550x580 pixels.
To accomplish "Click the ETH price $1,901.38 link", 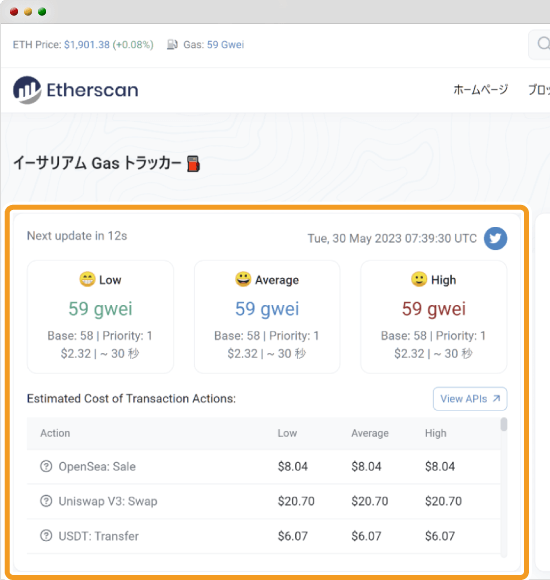I will click(87, 45).
